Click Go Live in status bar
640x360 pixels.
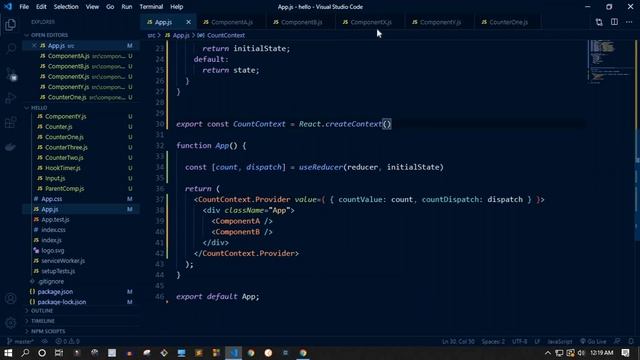[593, 341]
